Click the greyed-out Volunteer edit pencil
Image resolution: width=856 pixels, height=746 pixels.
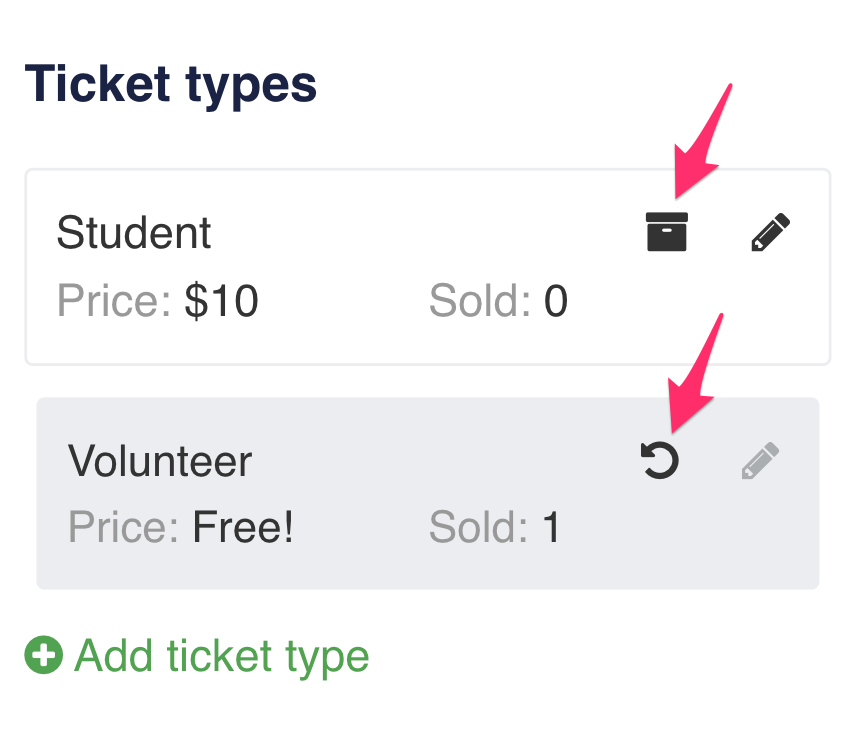point(760,461)
